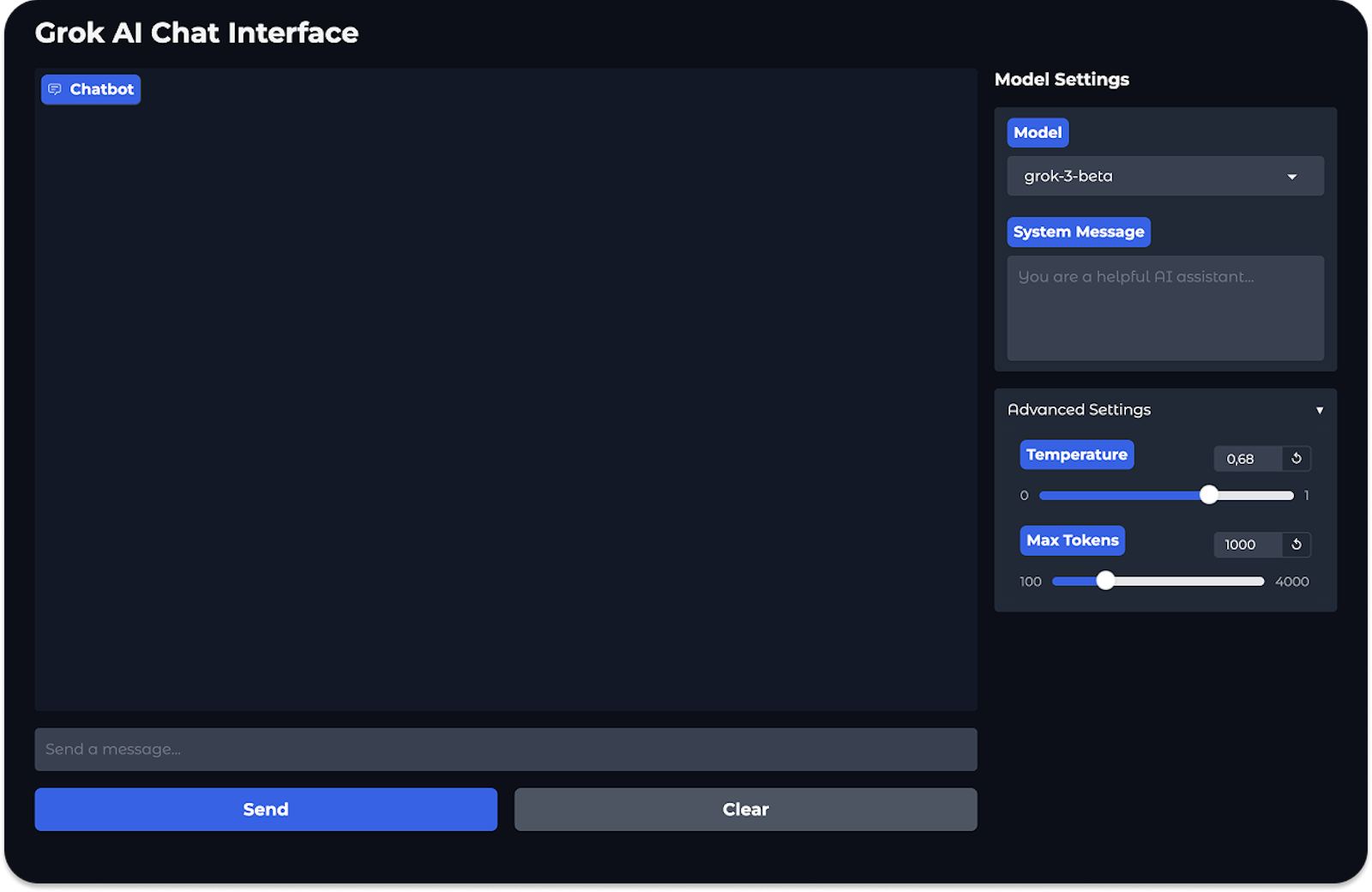The width and height of the screenshot is (1372, 892).
Task: Click the Advanced Settings header text
Action: (x=1079, y=410)
